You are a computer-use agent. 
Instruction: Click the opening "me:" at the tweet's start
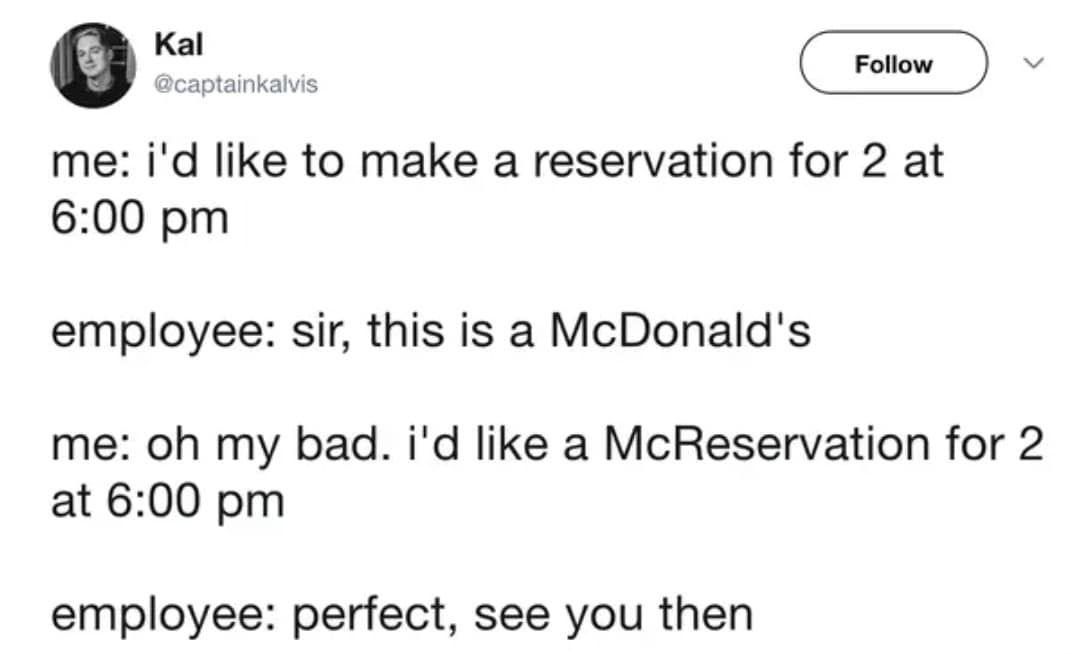[x=84, y=161]
